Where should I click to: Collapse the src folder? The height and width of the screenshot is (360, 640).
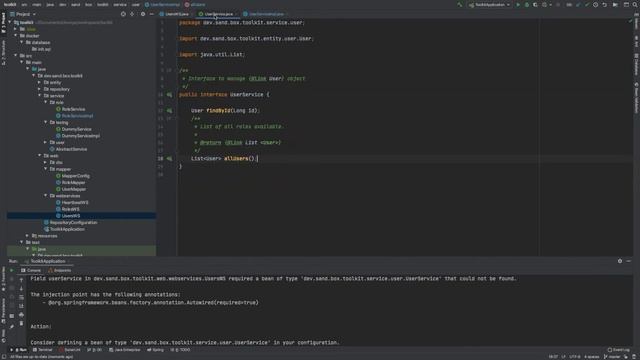pyautogui.click(x=16, y=56)
